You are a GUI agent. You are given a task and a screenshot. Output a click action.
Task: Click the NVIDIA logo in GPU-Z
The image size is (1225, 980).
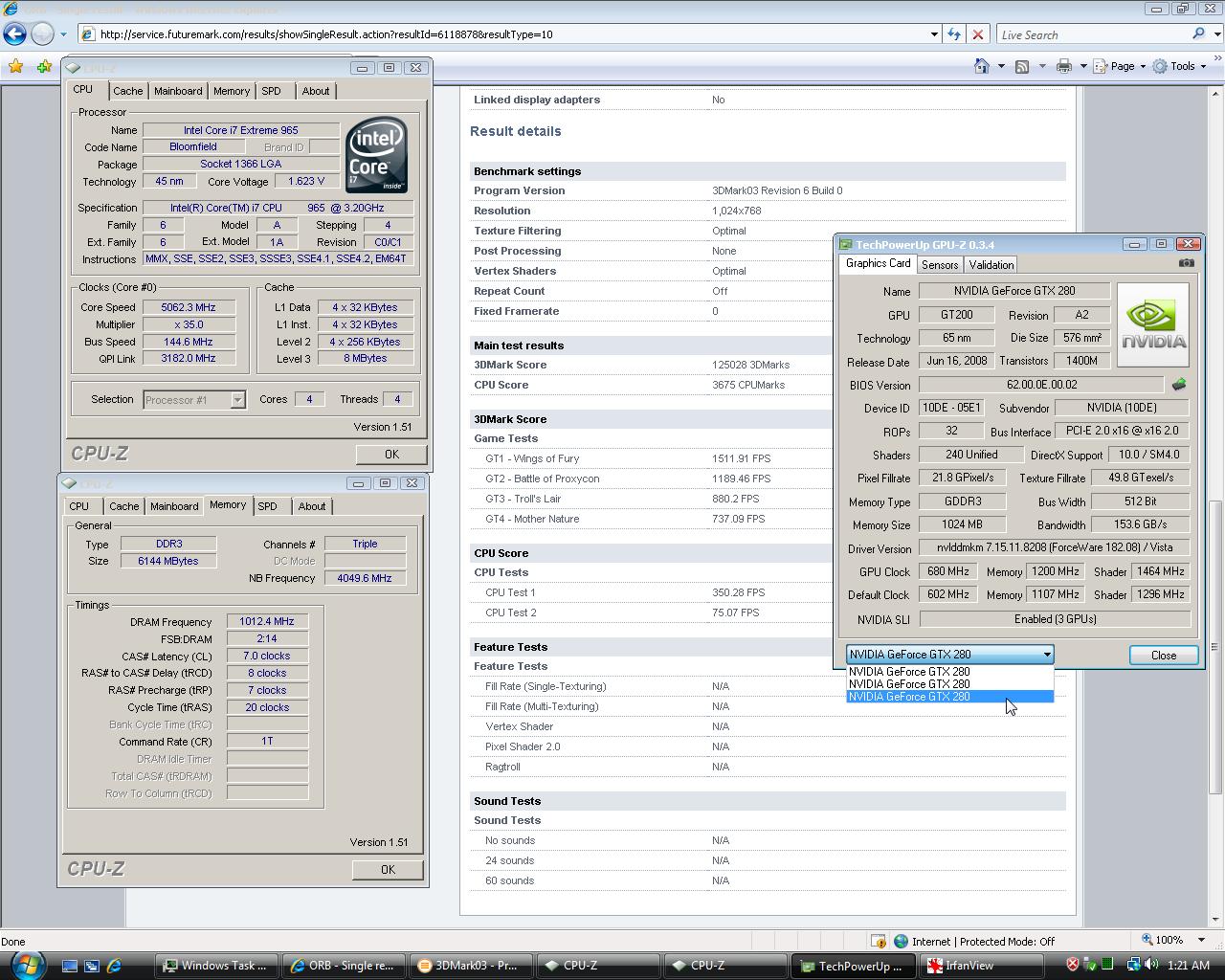pos(1153,324)
